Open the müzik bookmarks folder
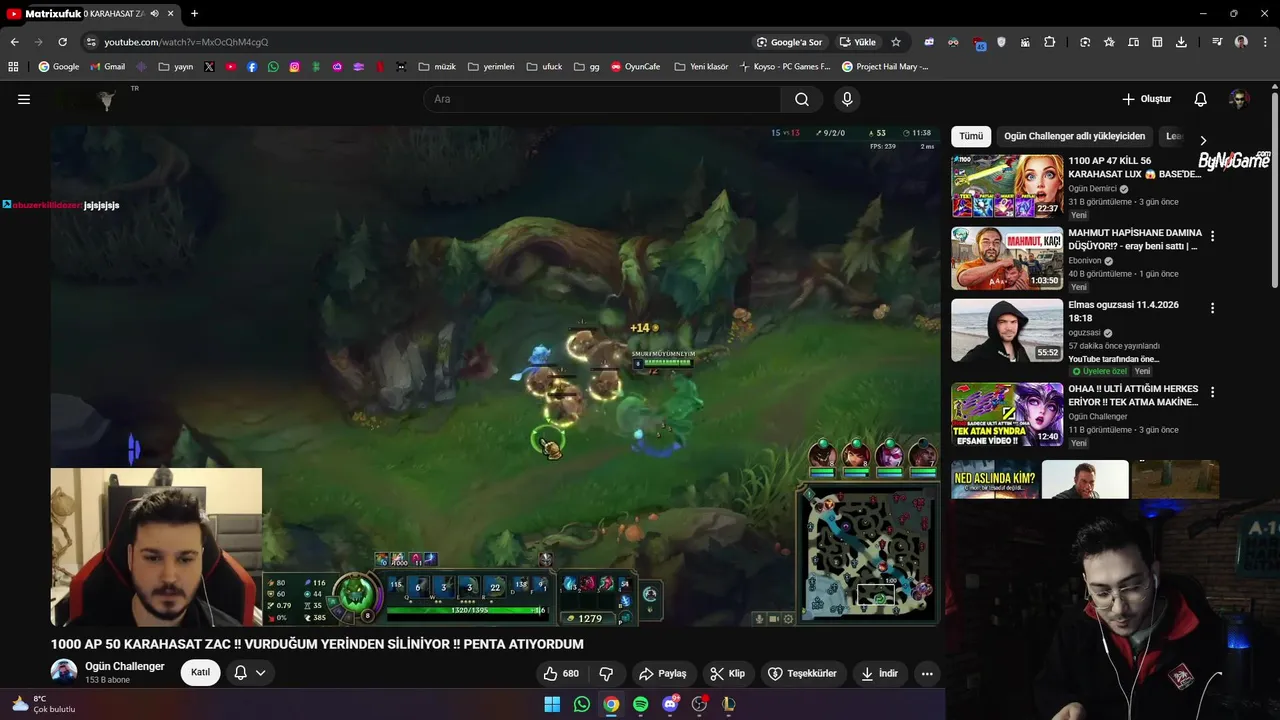 (x=437, y=67)
